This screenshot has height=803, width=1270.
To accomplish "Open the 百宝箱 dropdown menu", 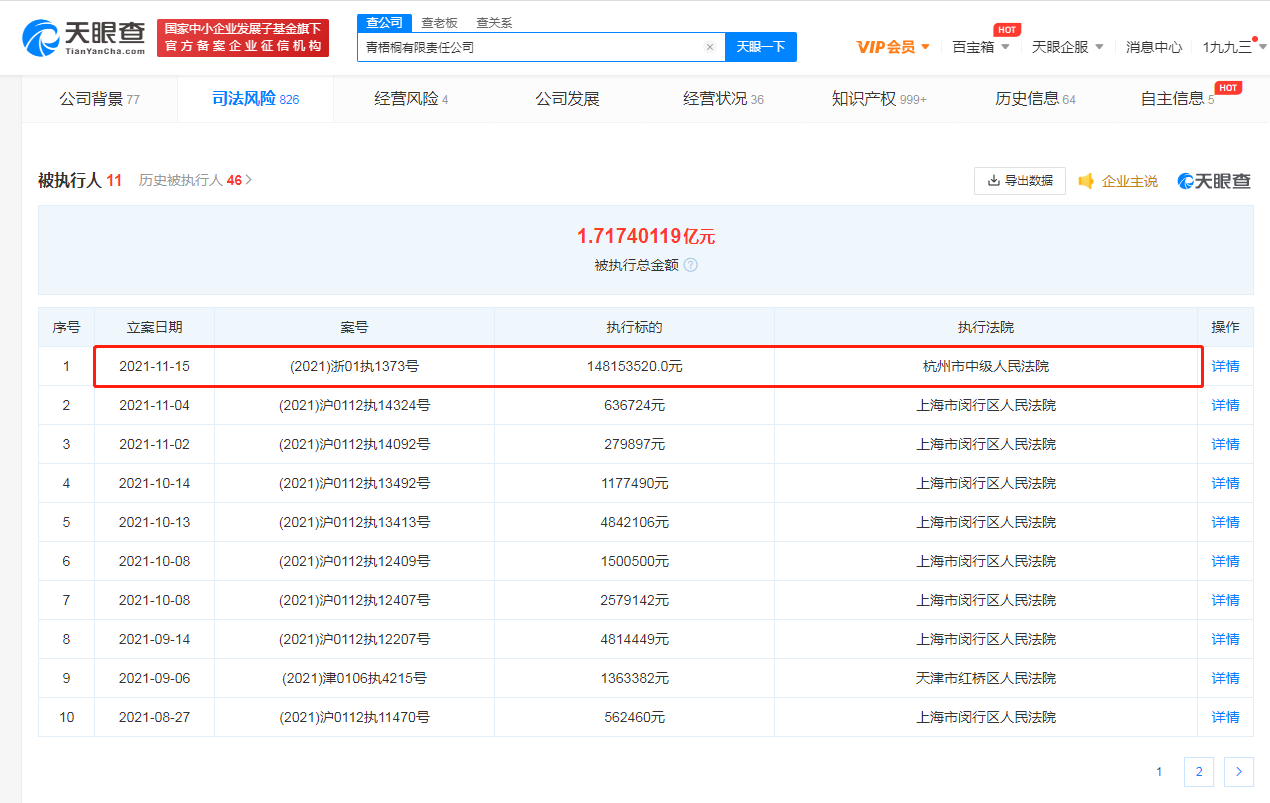I will [980, 47].
